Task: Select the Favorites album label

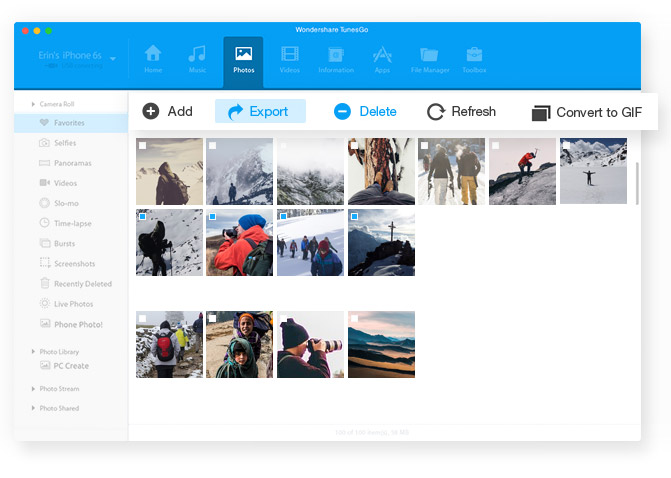Action: pyautogui.click(x=69, y=123)
